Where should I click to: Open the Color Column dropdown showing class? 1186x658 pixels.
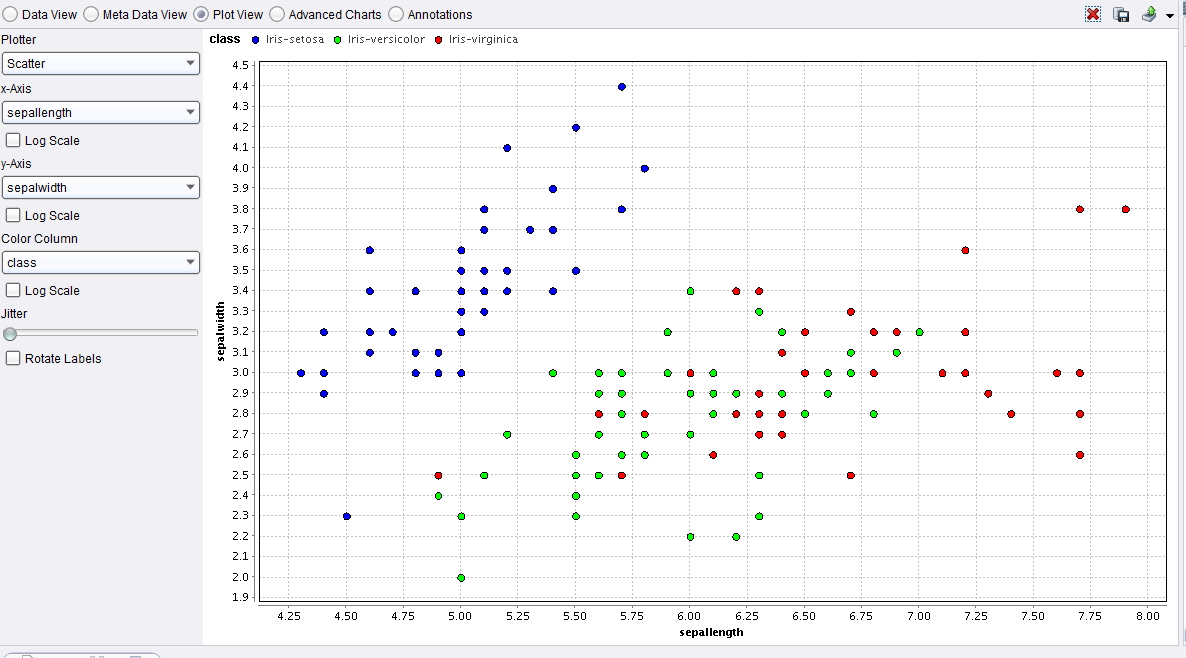click(101, 262)
